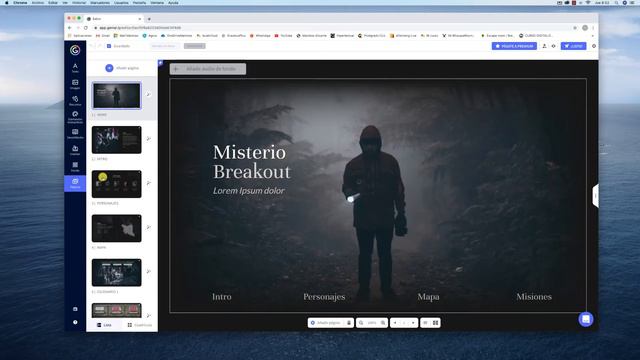This screenshot has height=360, width=640.
Task: Click the Añadir página plus button
Action: [109, 68]
